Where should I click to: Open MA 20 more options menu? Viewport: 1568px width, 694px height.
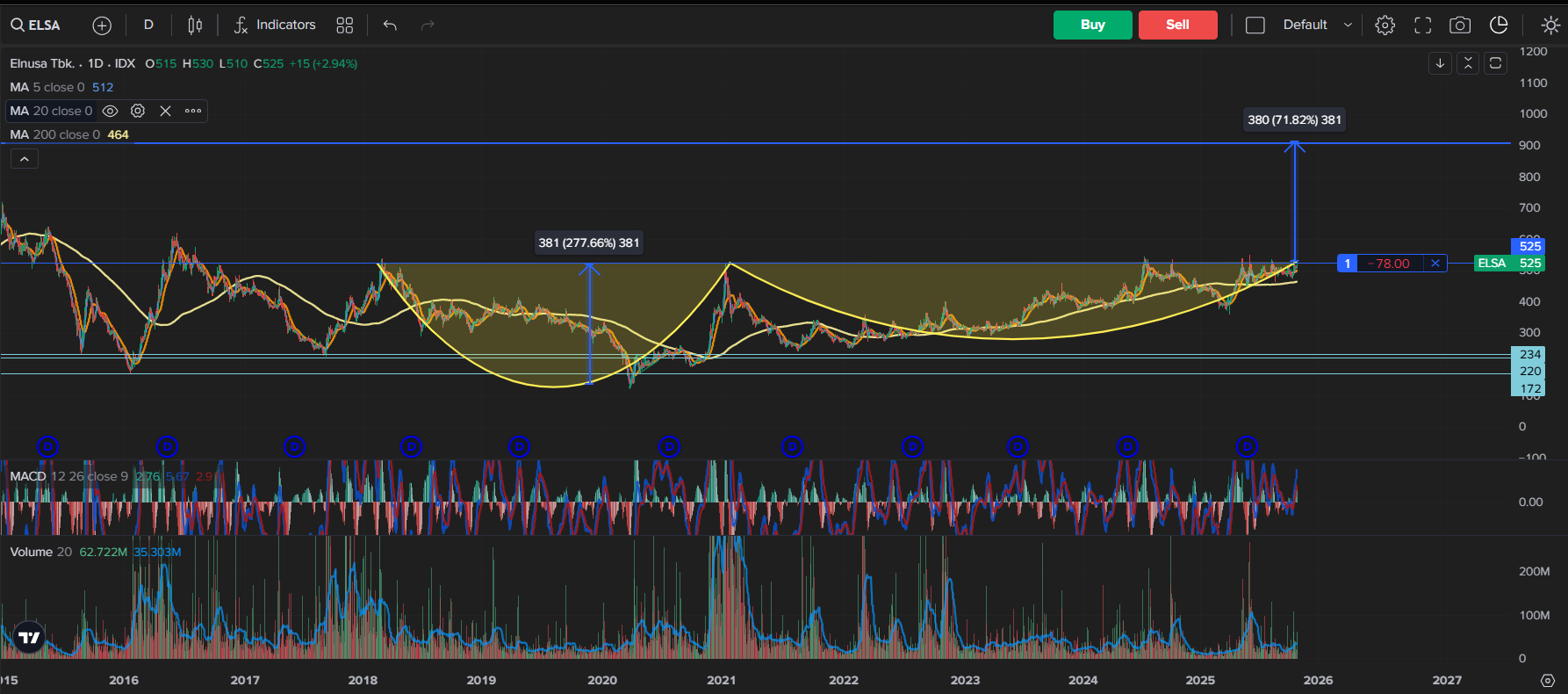[x=193, y=111]
